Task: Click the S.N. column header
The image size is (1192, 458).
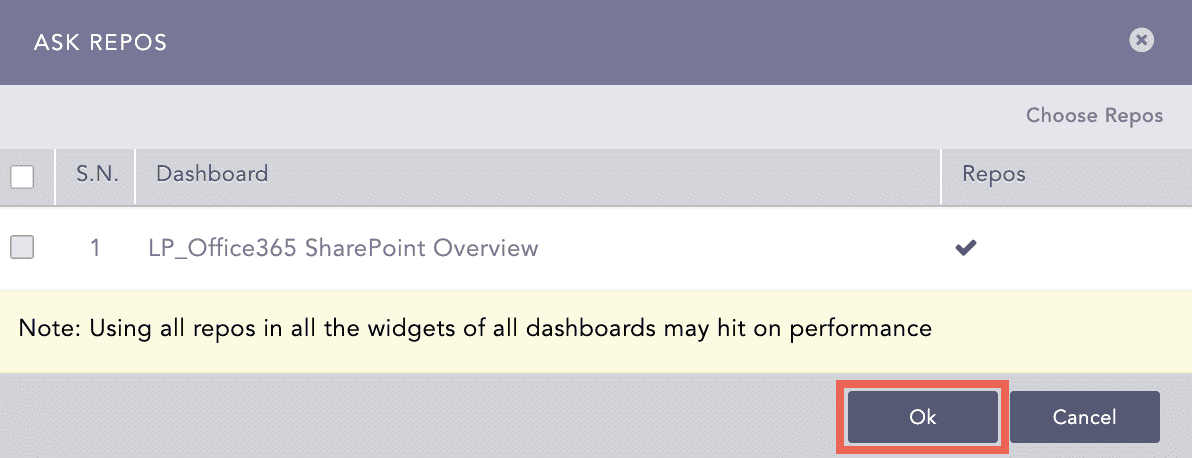Action: click(x=97, y=174)
